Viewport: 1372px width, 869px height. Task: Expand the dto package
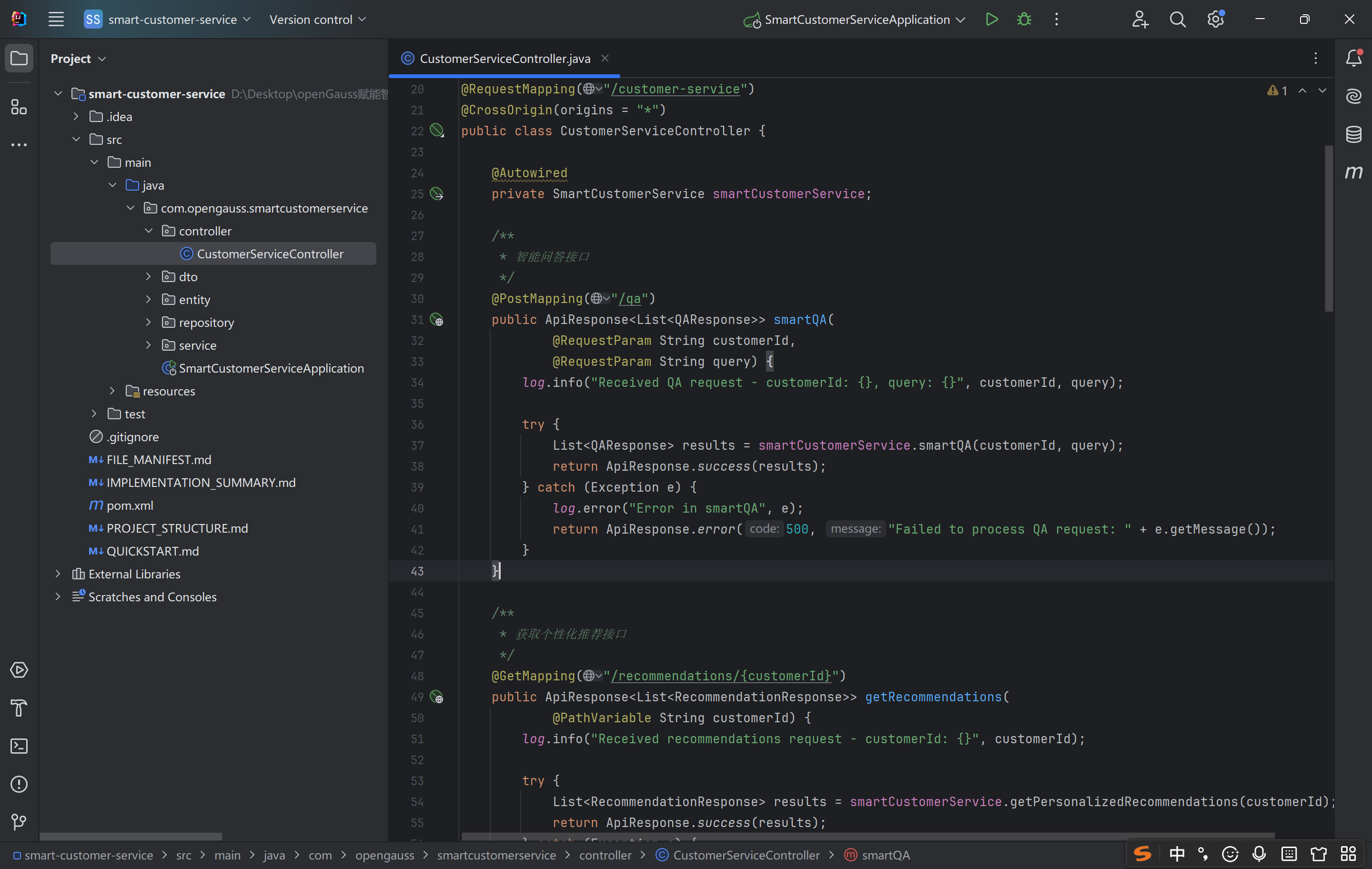coord(149,277)
